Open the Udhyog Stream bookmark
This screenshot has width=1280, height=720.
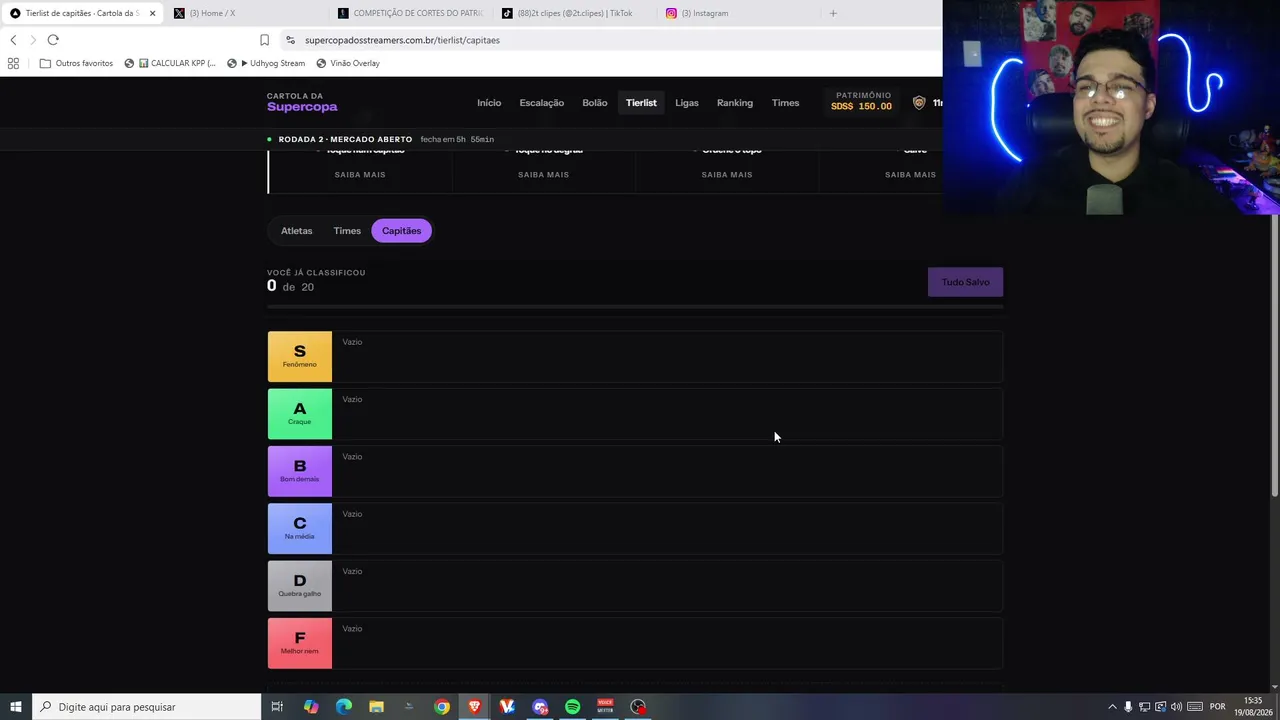266,63
